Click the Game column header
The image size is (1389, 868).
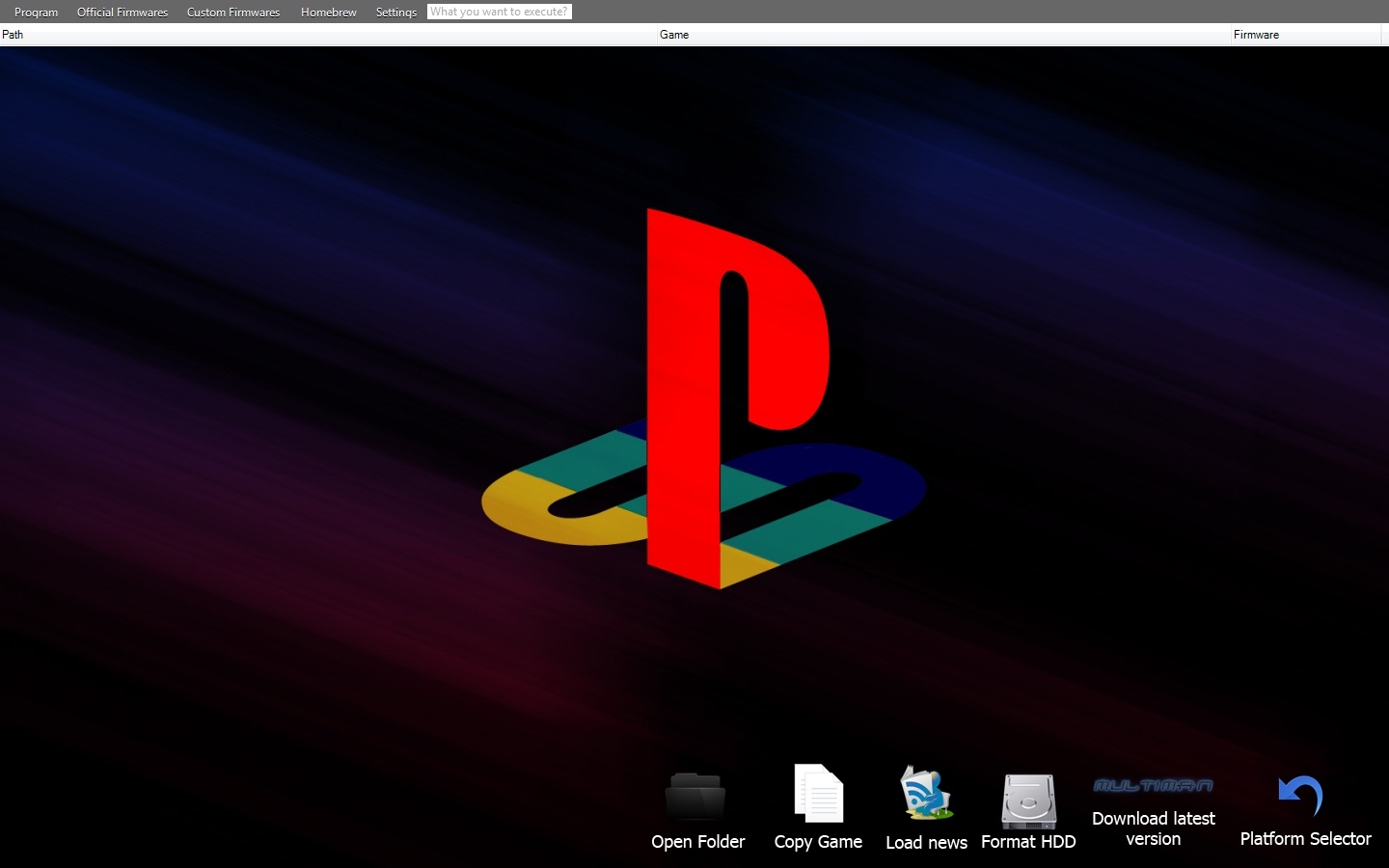pyautogui.click(x=944, y=35)
